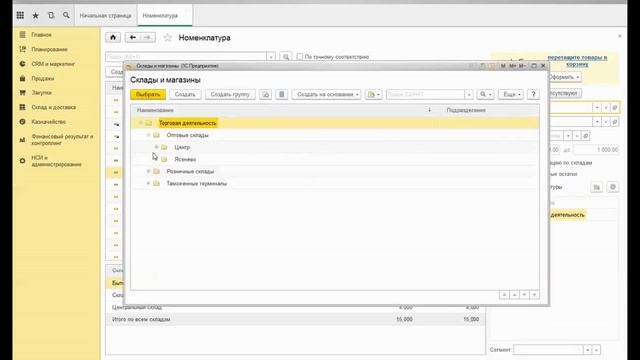Expand Розничные склады tree node
The height and width of the screenshot is (360, 640).
[x=148, y=171]
